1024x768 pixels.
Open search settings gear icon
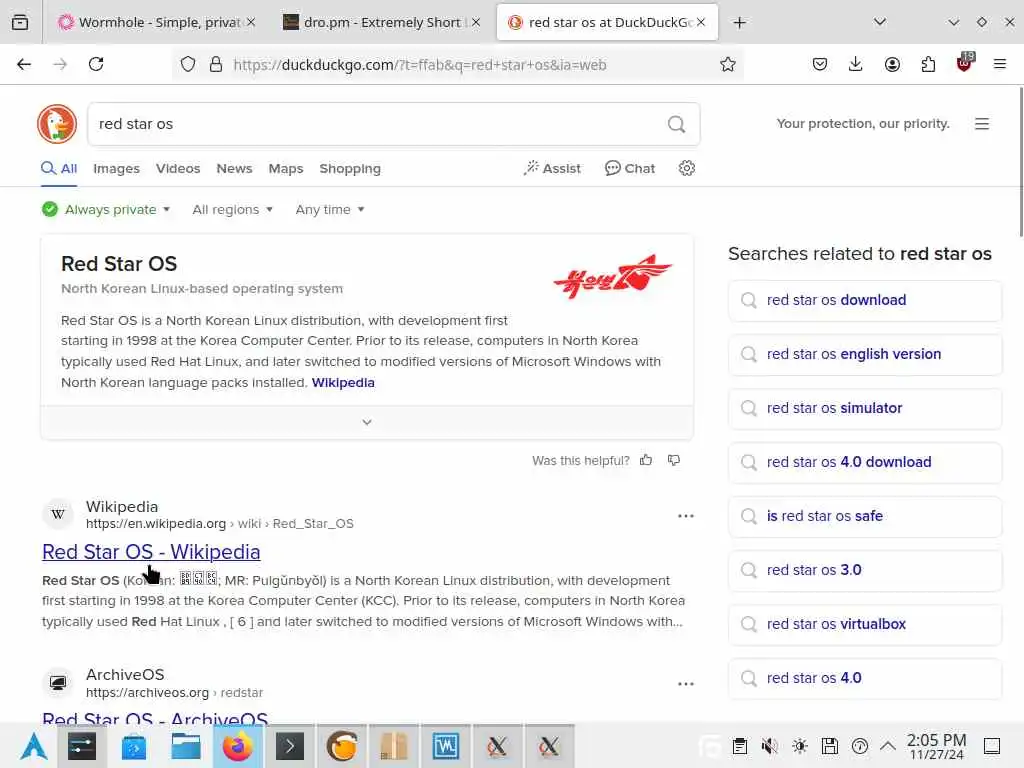coord(686,168)
